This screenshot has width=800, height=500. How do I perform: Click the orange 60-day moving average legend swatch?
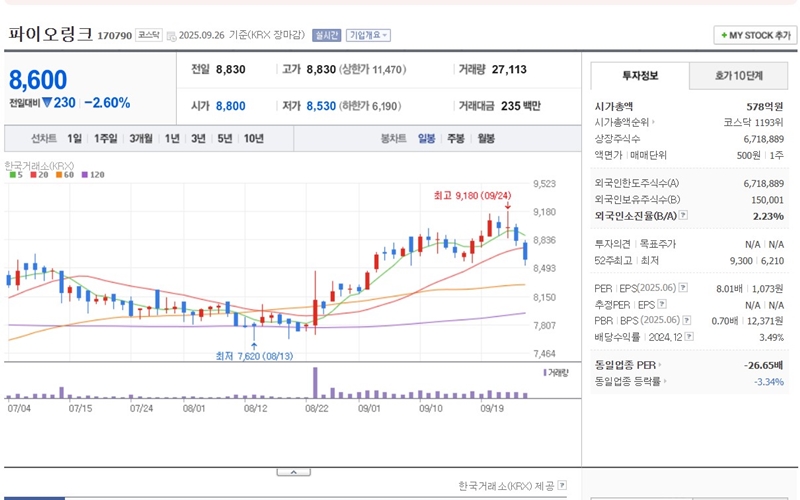tap(59, 174)
